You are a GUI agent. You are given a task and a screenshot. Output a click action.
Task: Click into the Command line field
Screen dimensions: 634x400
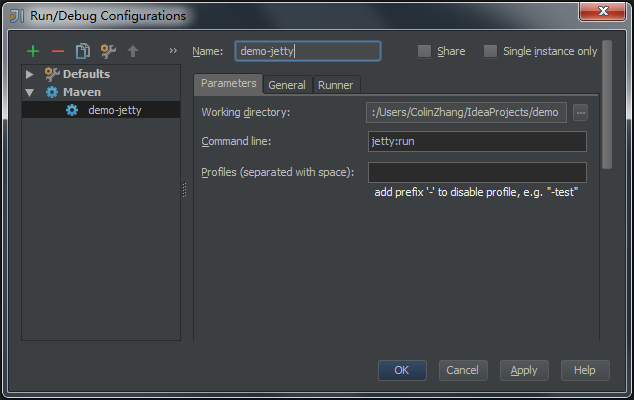click(477, 142)
